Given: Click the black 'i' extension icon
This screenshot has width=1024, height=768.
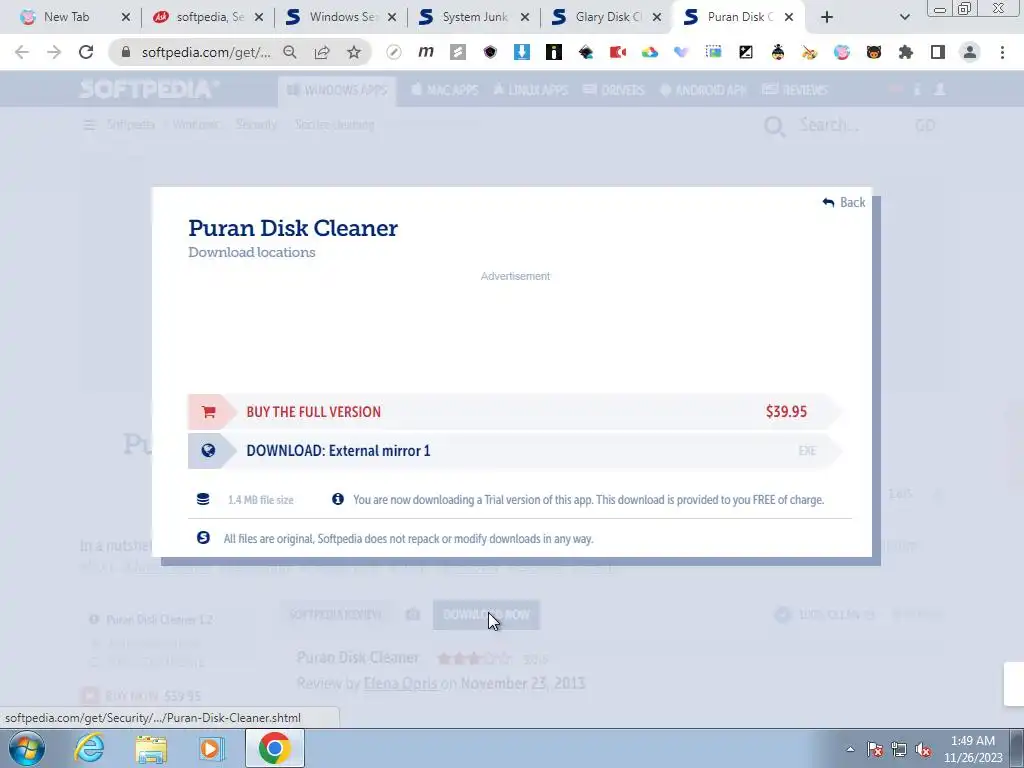Looking at the screenshot, I should [554, 52].
